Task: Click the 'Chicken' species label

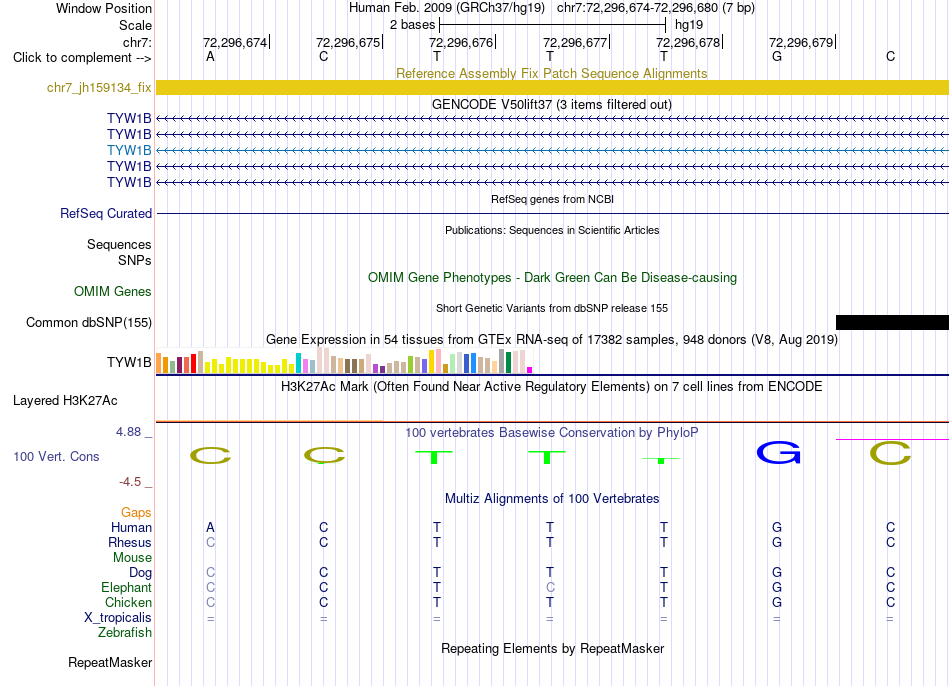Action: [x=128, y=602]
